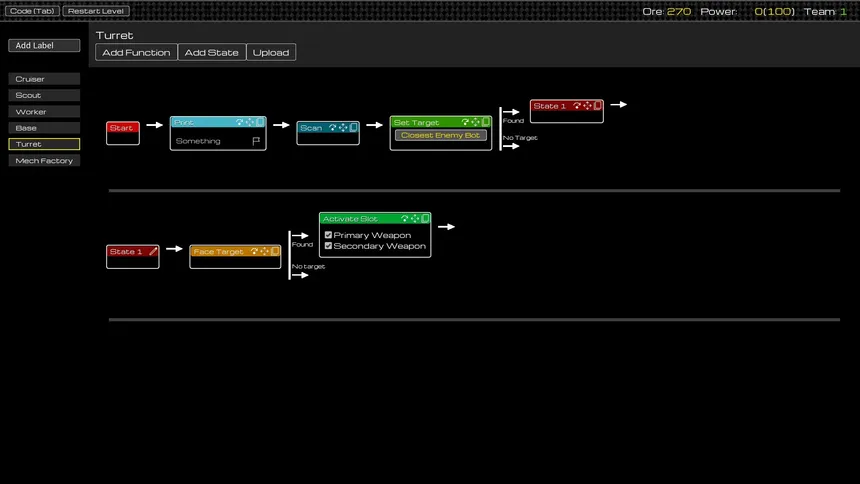The height and width of the screenshot is (484, 860).
Task: Click the rectangle icon on Set Target node
Action: coord(486,122)
